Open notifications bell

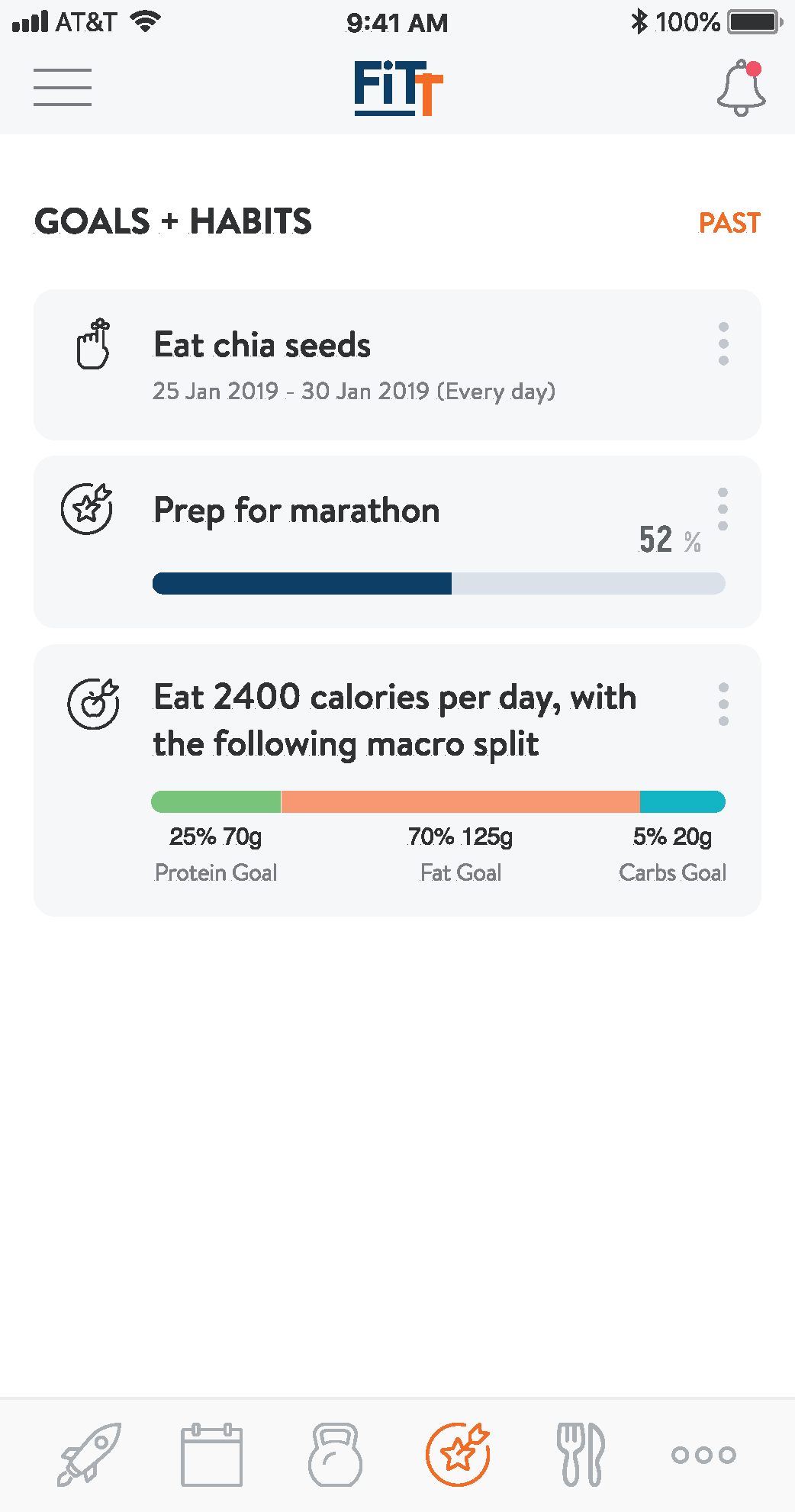click(x=742, y=88)
